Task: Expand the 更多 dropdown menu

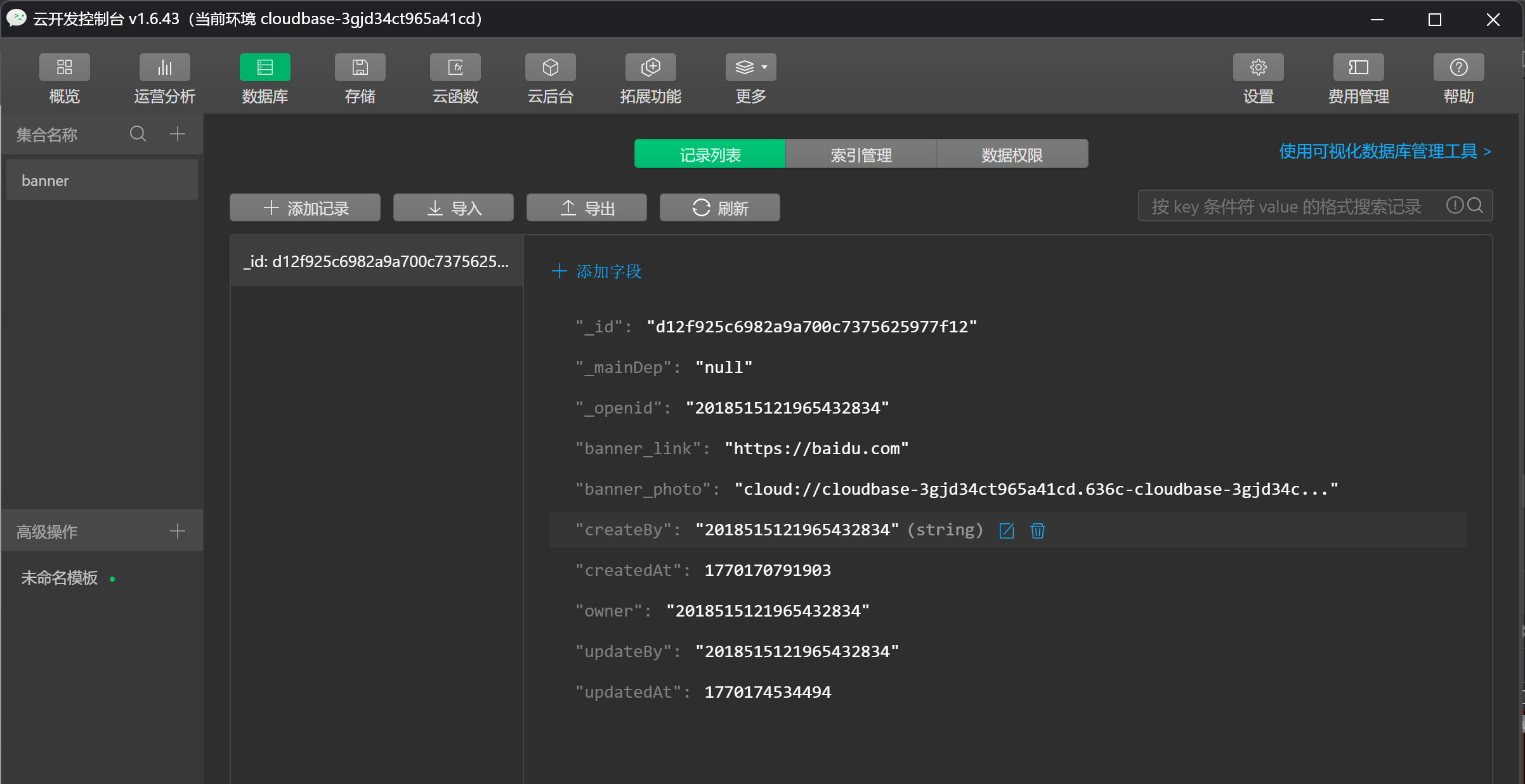Action: (x=750, y=68)
